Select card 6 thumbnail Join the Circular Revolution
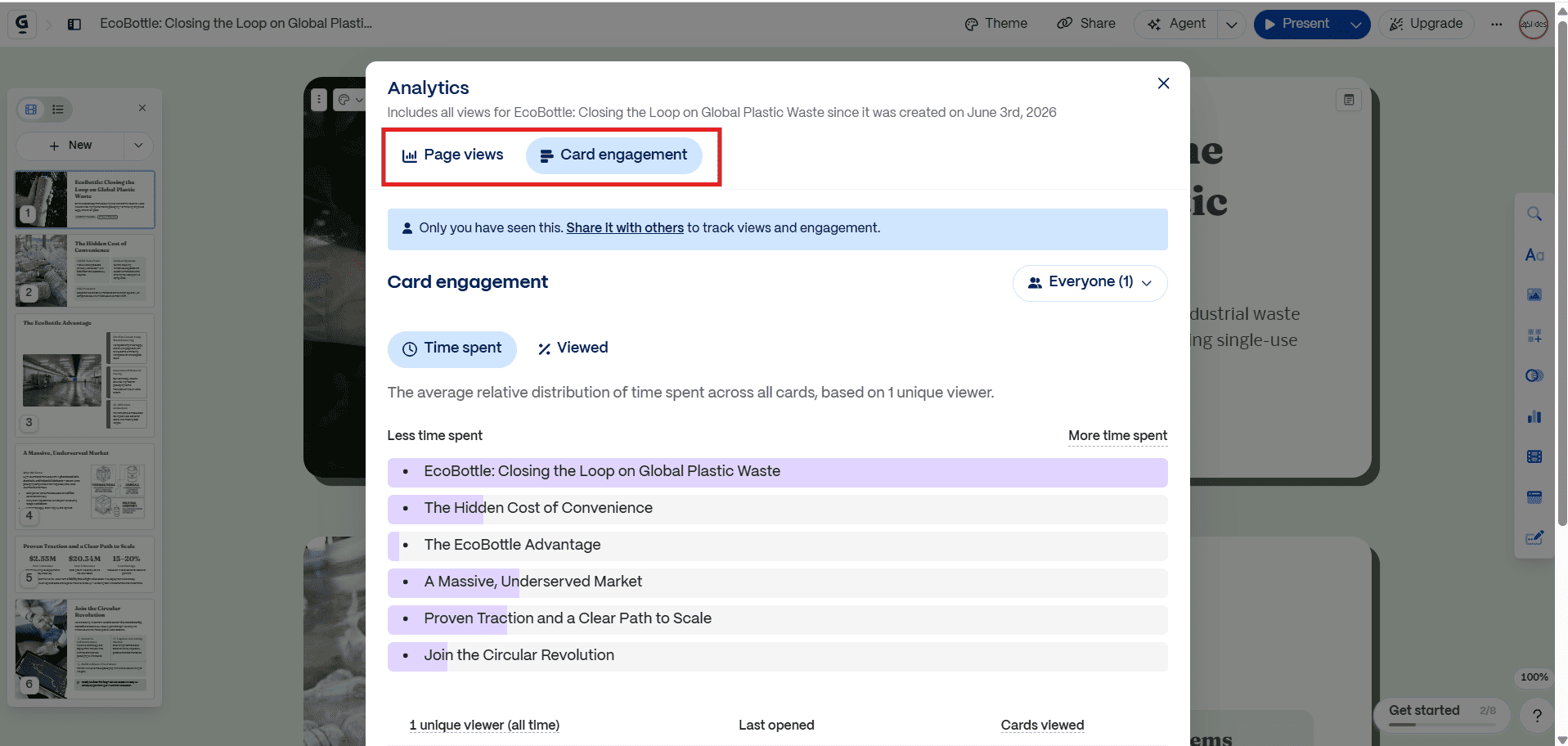 pos(84,649)
